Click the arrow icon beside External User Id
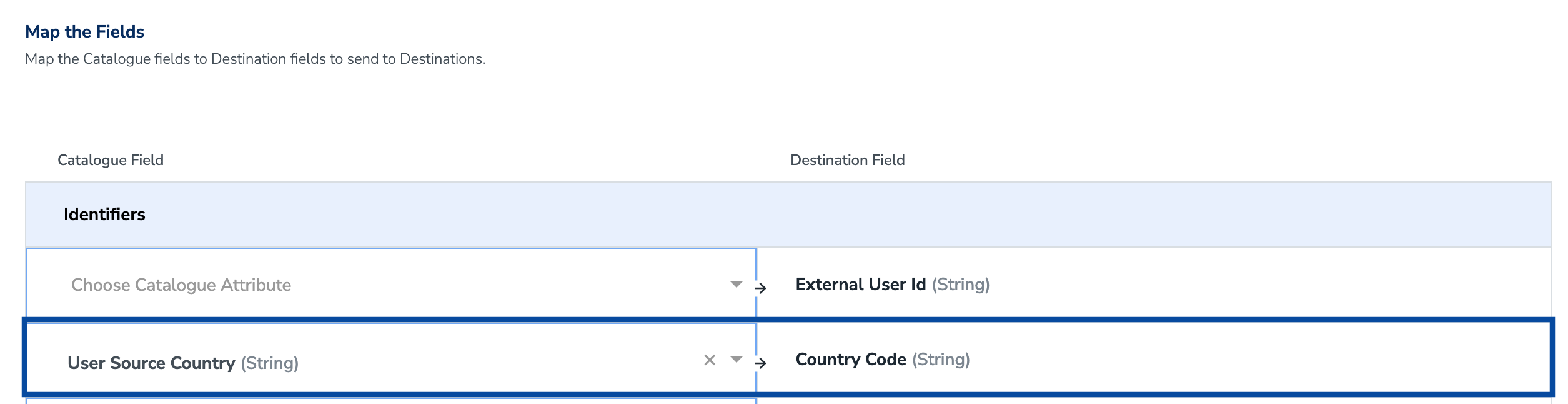The image size is (1568, 404). 760,288
